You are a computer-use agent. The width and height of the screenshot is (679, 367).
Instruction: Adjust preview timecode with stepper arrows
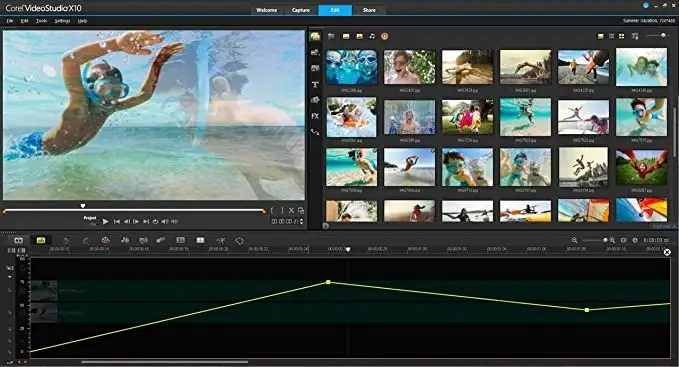[301, 222]
